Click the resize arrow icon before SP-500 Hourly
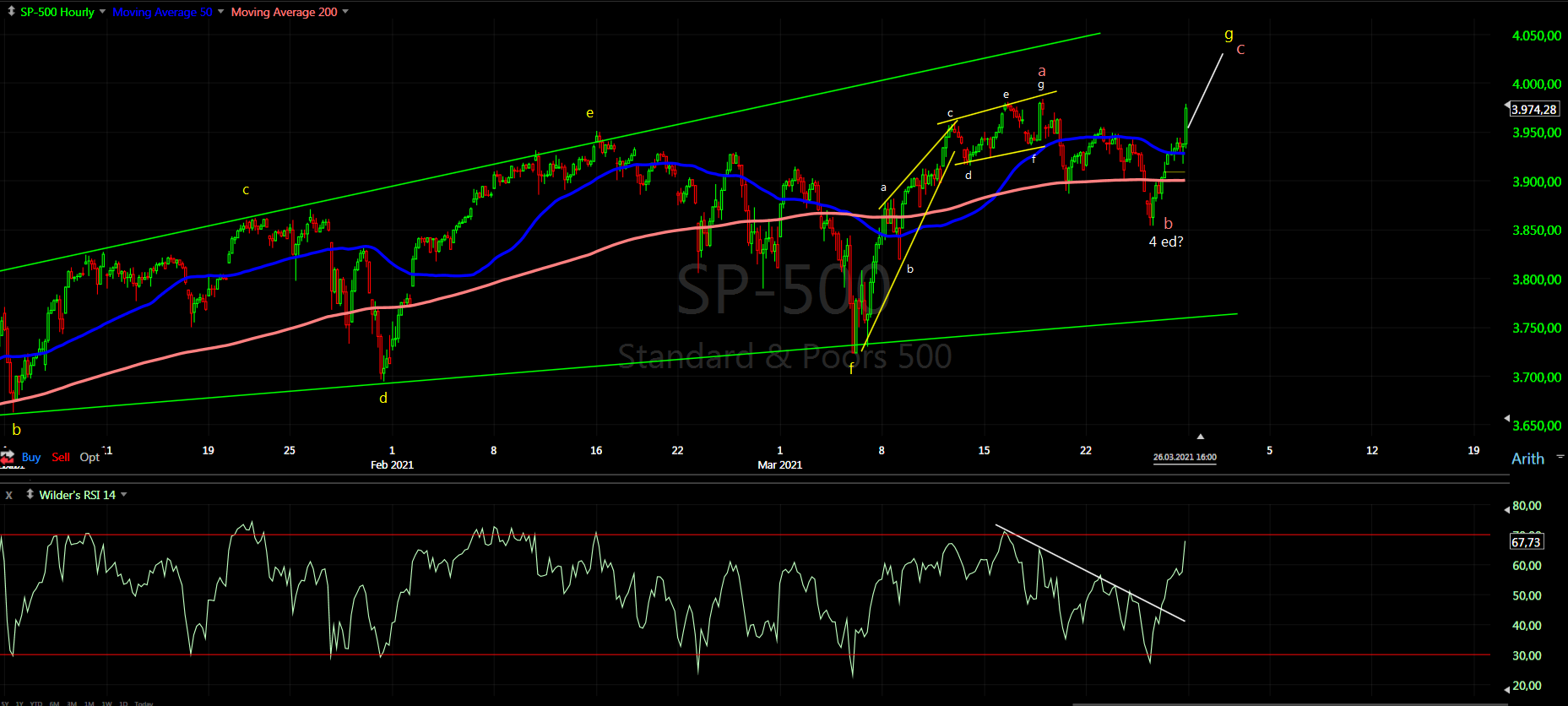The width and height of the screenshot is (1568, 706). click(11, 11)
